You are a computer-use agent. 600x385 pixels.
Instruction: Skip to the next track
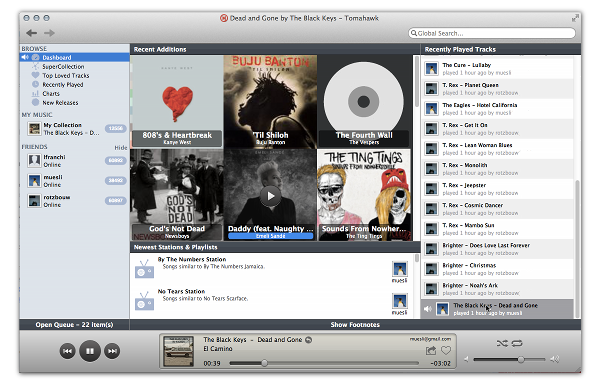click(112, 351)
